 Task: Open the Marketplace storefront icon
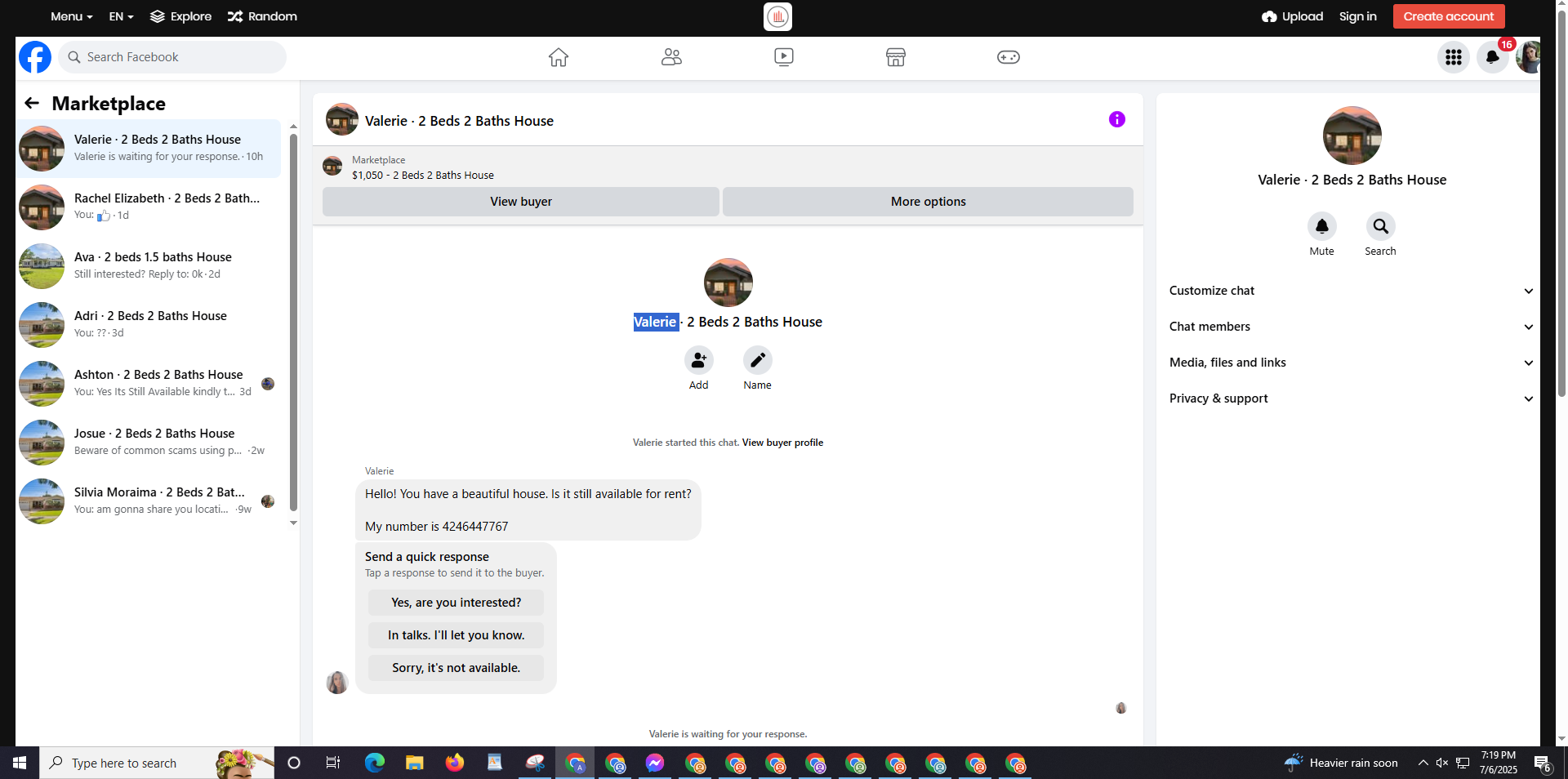point(896,57)
